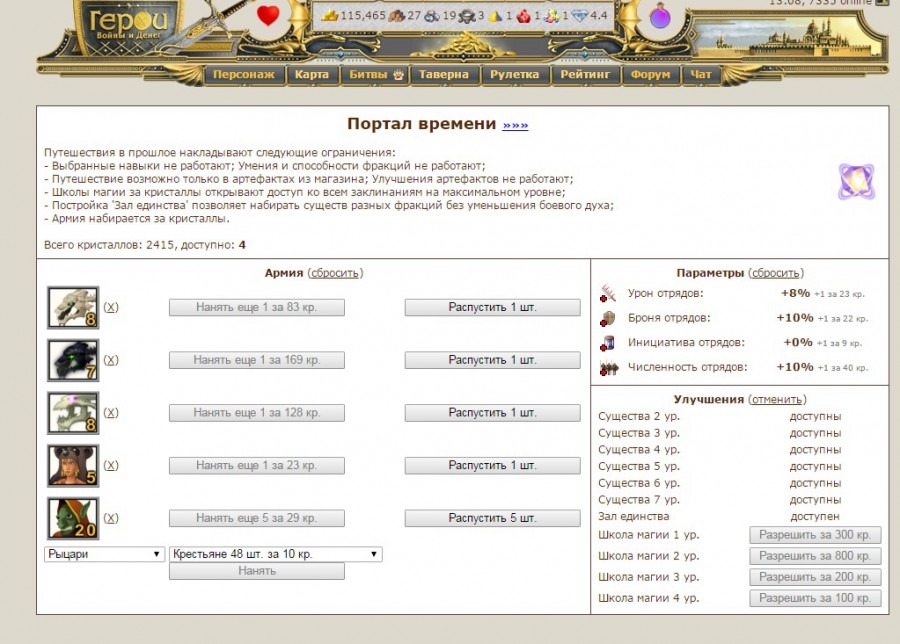Screen dimensions: 900x644
Task: Click the green goblin creature portrait
Action: click(x=73, y=518)
